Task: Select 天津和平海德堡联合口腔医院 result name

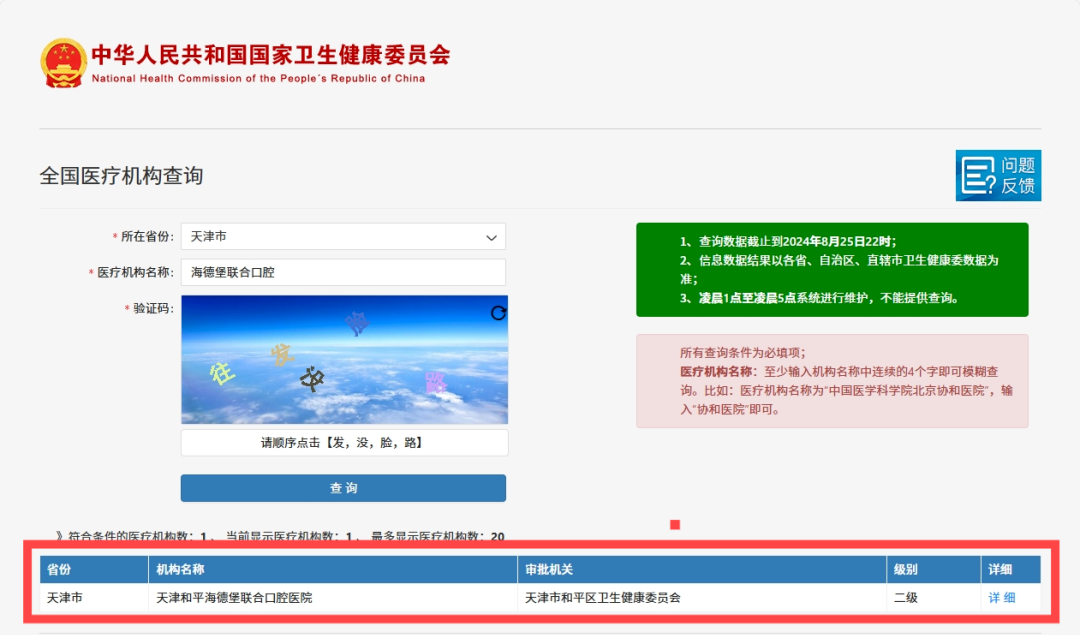Action: pyautogui.click(x=234, y=598)
